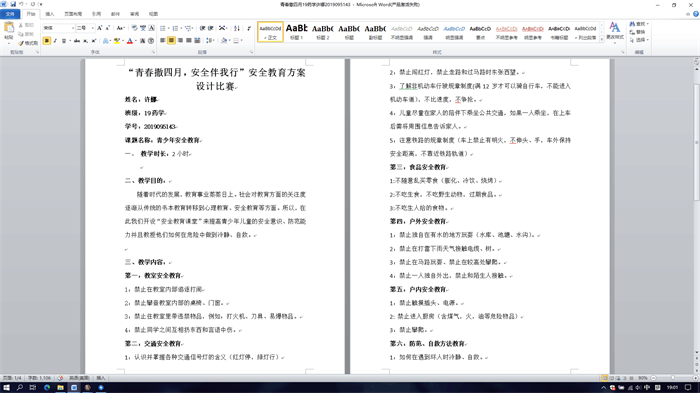The image size is (700, 393).
Task: Open Windows Start menu
Action: pos(6,388)
